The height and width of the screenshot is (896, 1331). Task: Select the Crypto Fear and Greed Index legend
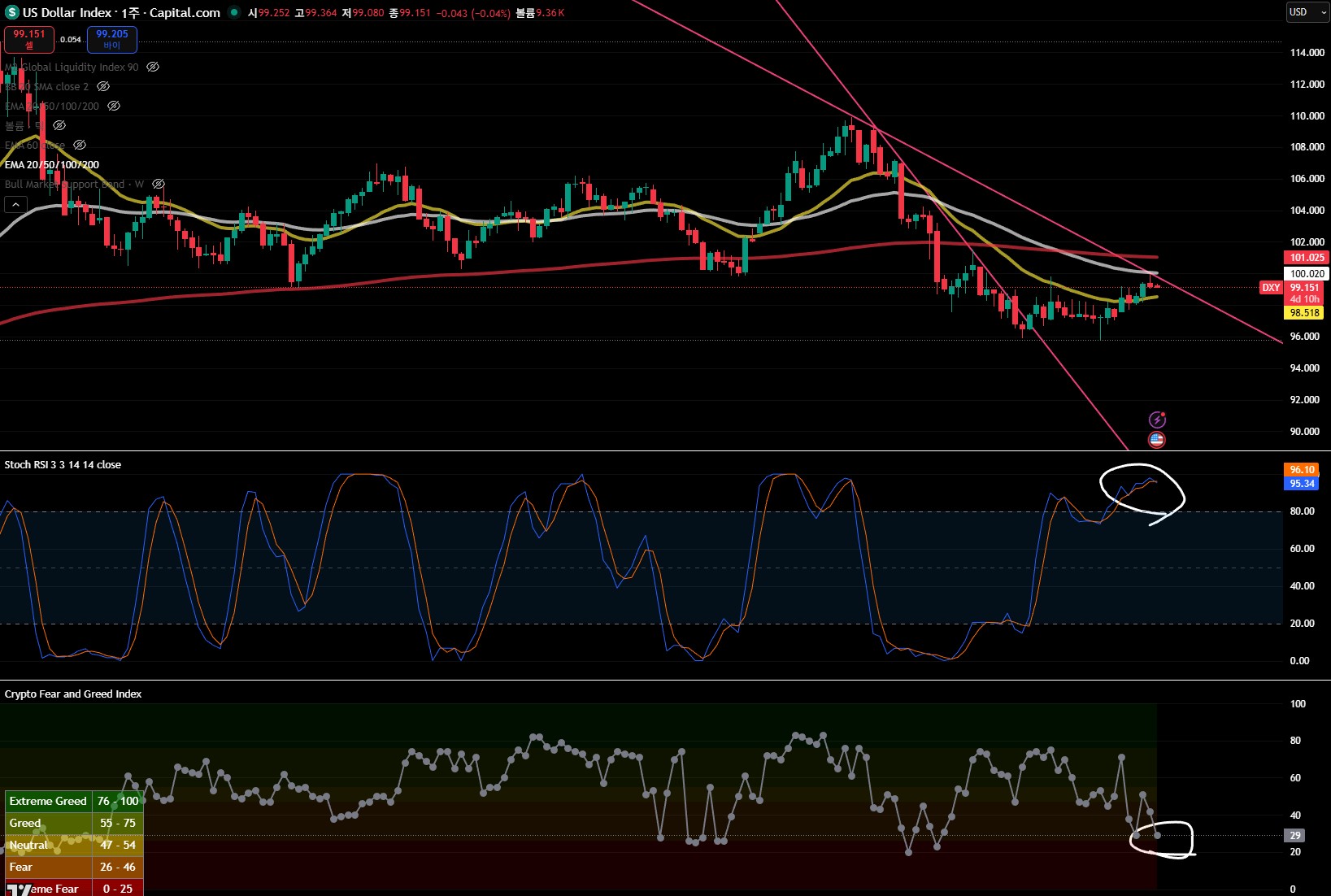tap(73, 694)
